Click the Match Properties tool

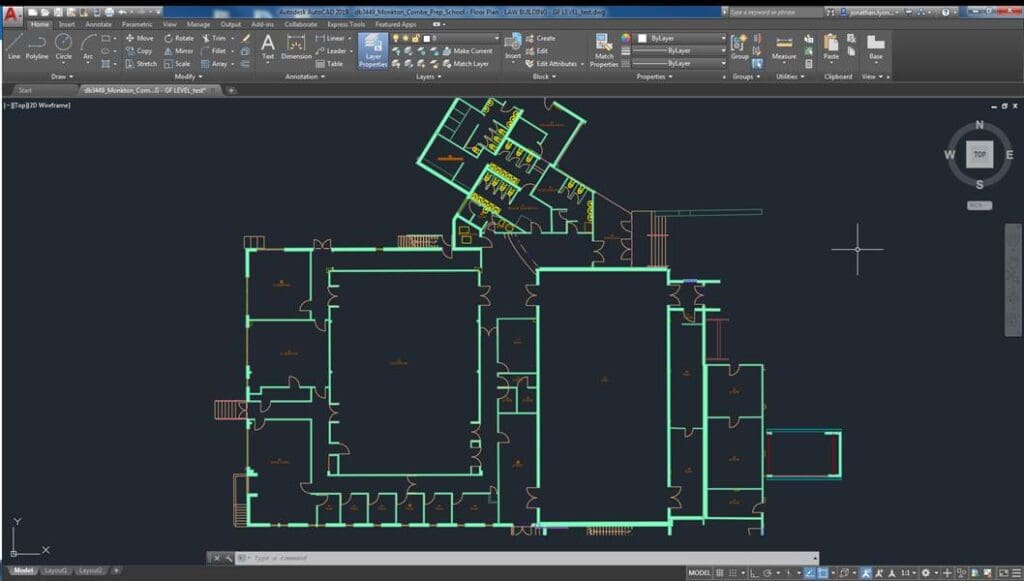(604, 50)
